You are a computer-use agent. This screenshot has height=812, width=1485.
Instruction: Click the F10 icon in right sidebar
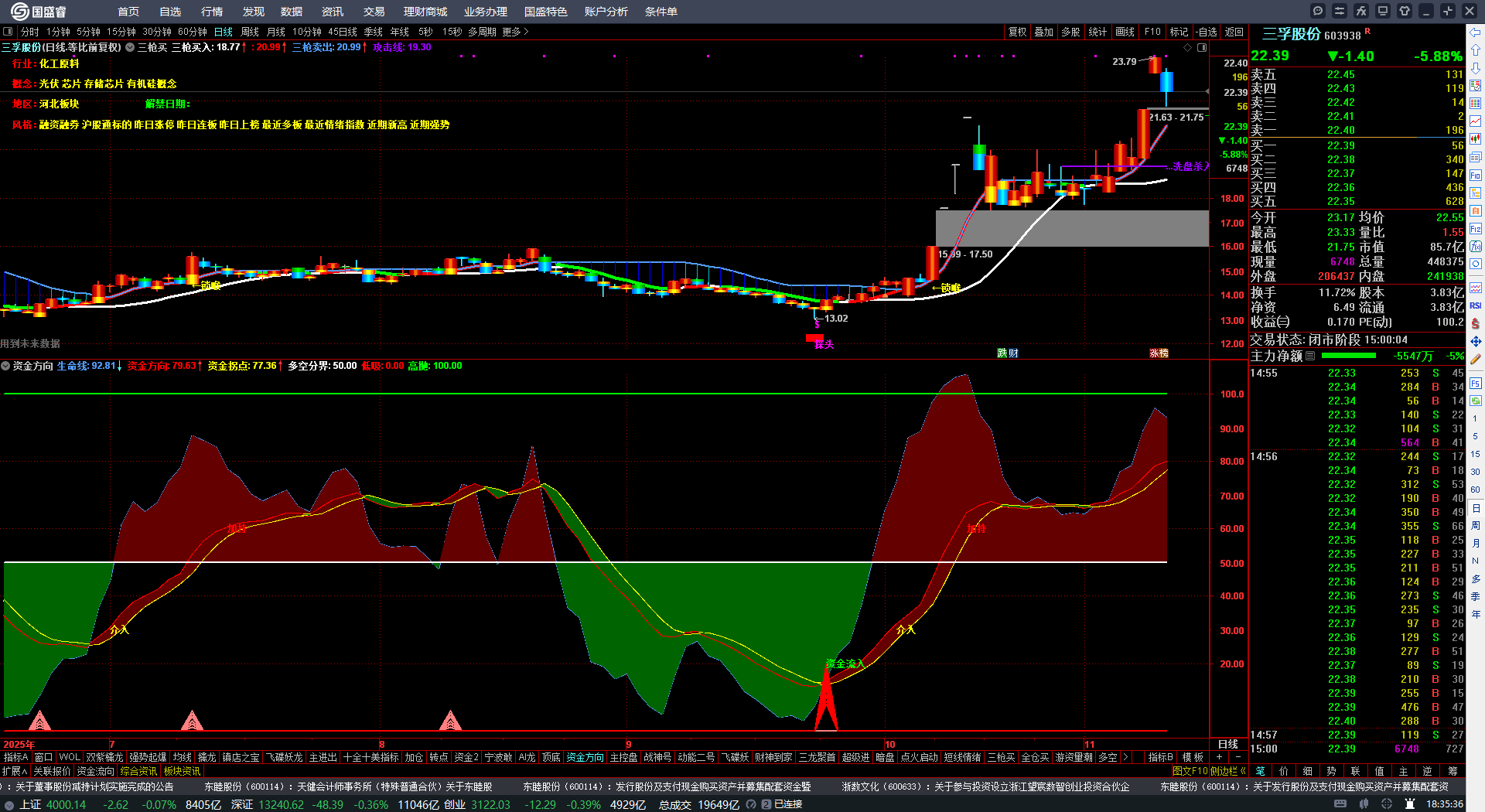[x=1476, y=176]
